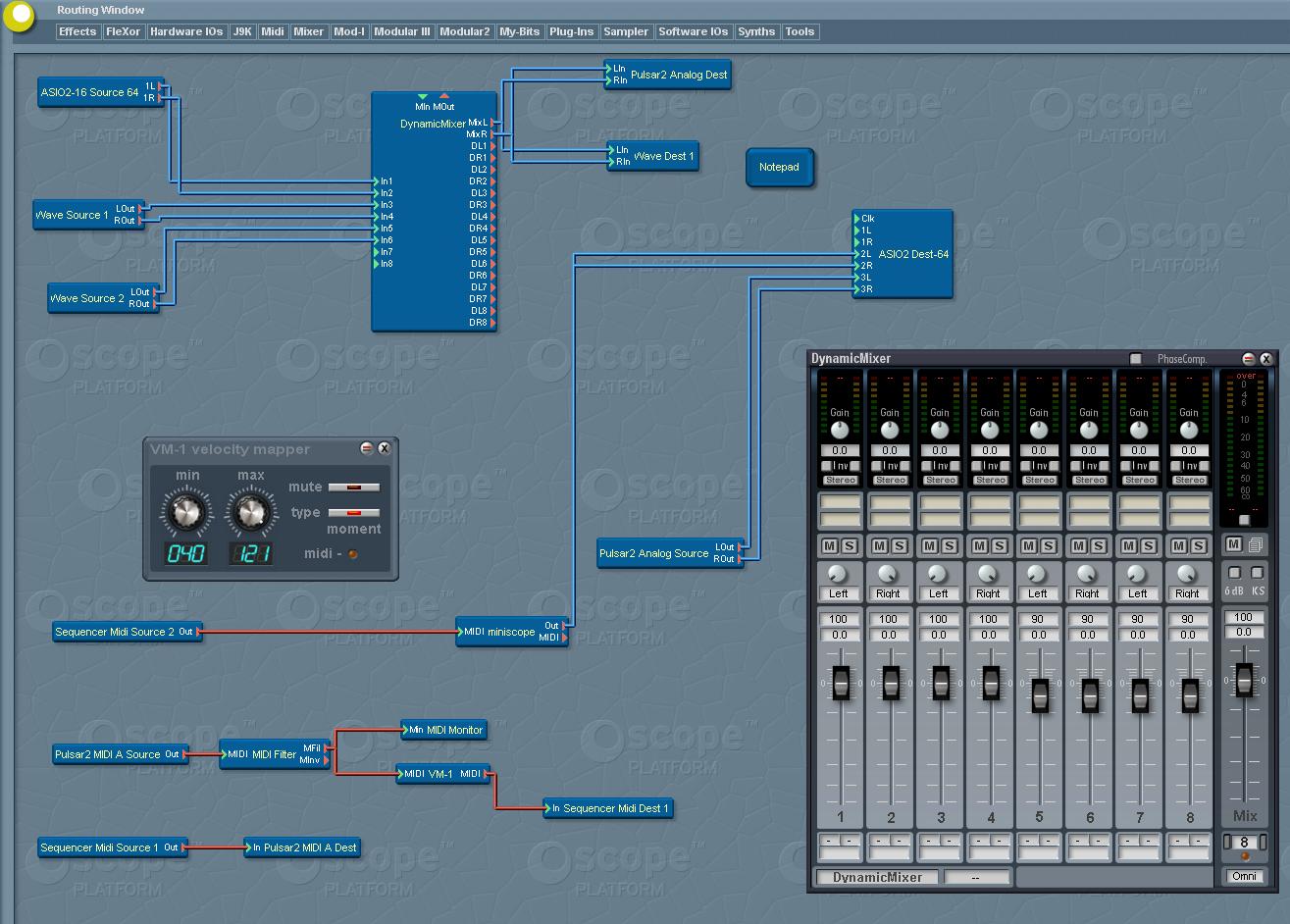
Task: Select the Wave Dest 1 module
Action: [x=653, y=156]
